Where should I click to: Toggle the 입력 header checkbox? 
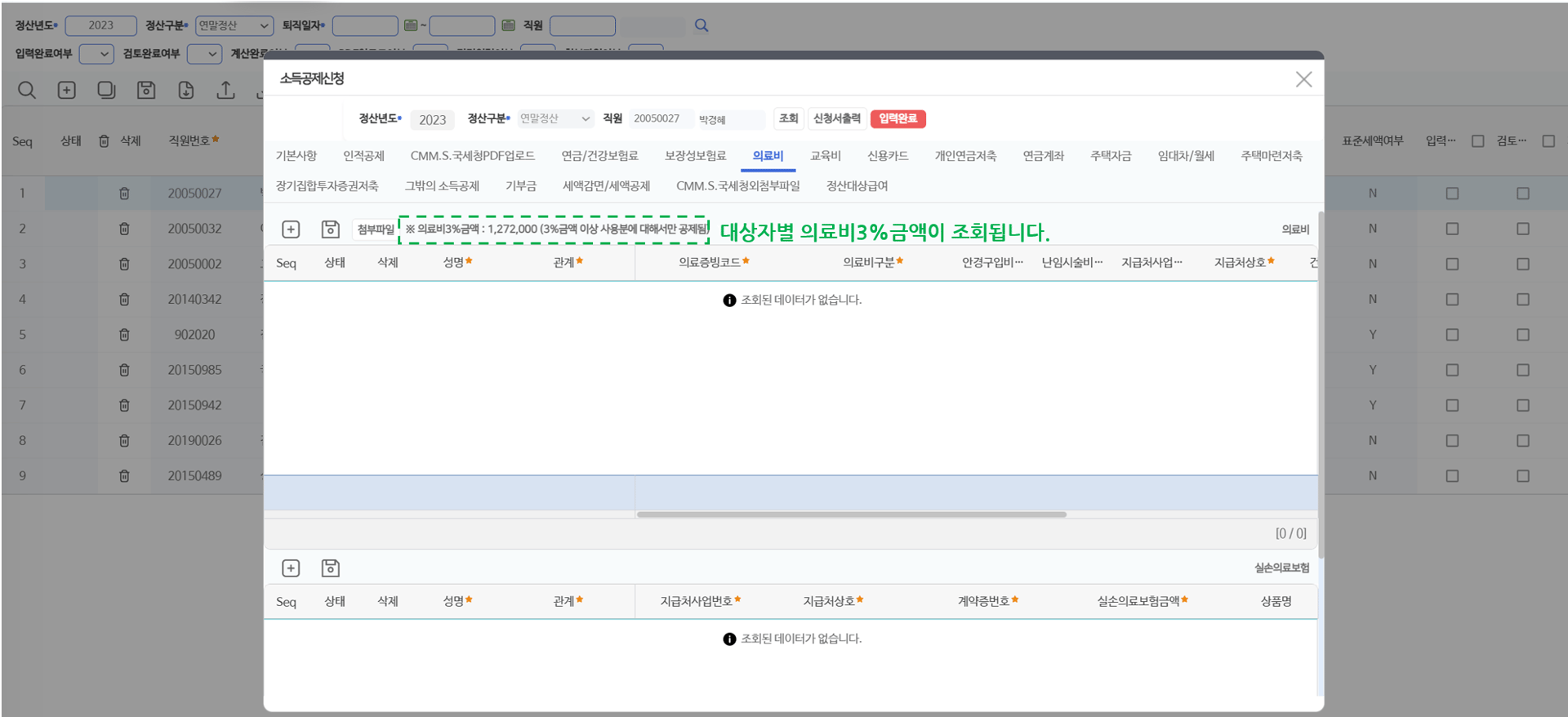pyautogui.click(x=1477, y=141)
